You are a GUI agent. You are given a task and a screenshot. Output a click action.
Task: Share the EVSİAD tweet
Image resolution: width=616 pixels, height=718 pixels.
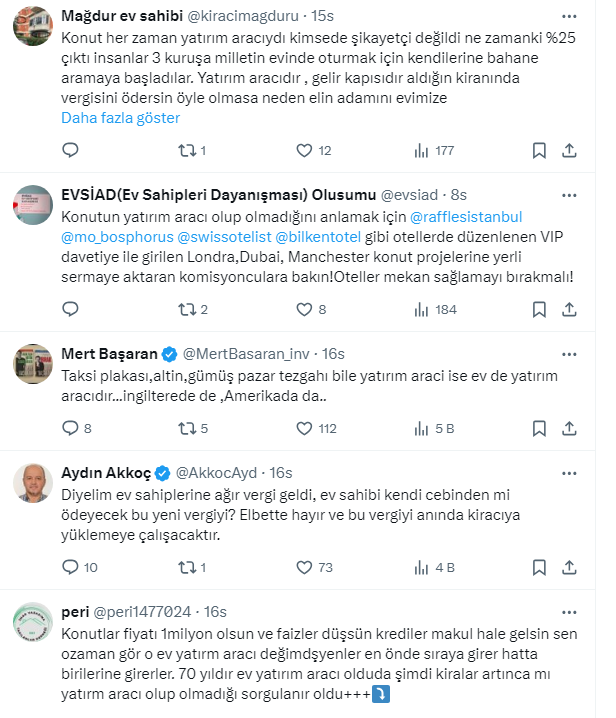click(x=569, y=309)
